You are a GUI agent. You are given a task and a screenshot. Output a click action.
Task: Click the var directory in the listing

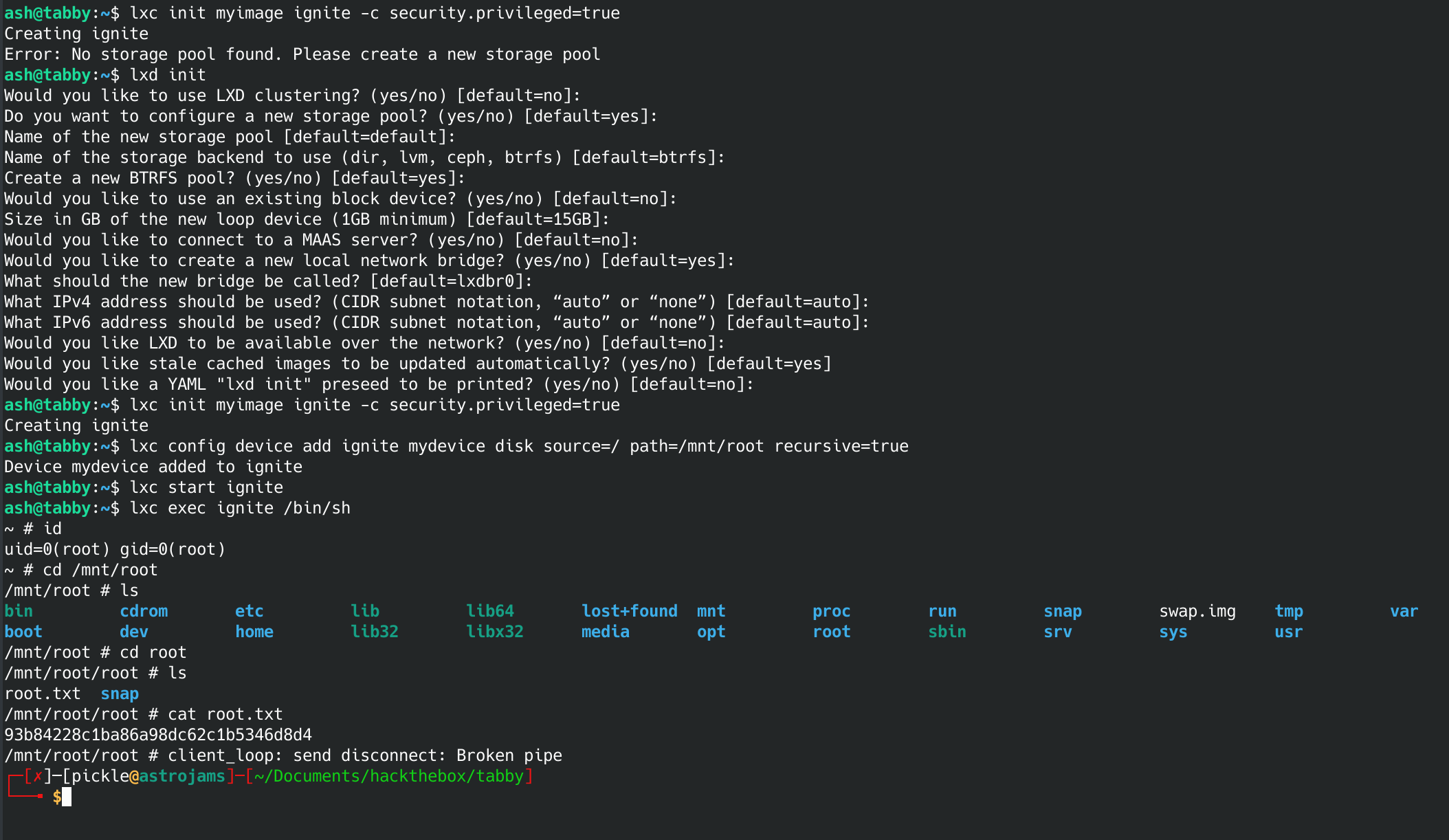tap(1403, 611)
